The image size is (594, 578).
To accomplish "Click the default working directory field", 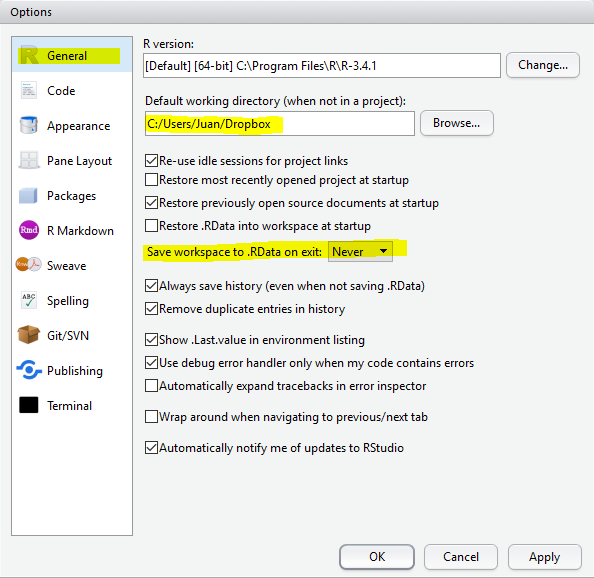I will coord(280,123).
